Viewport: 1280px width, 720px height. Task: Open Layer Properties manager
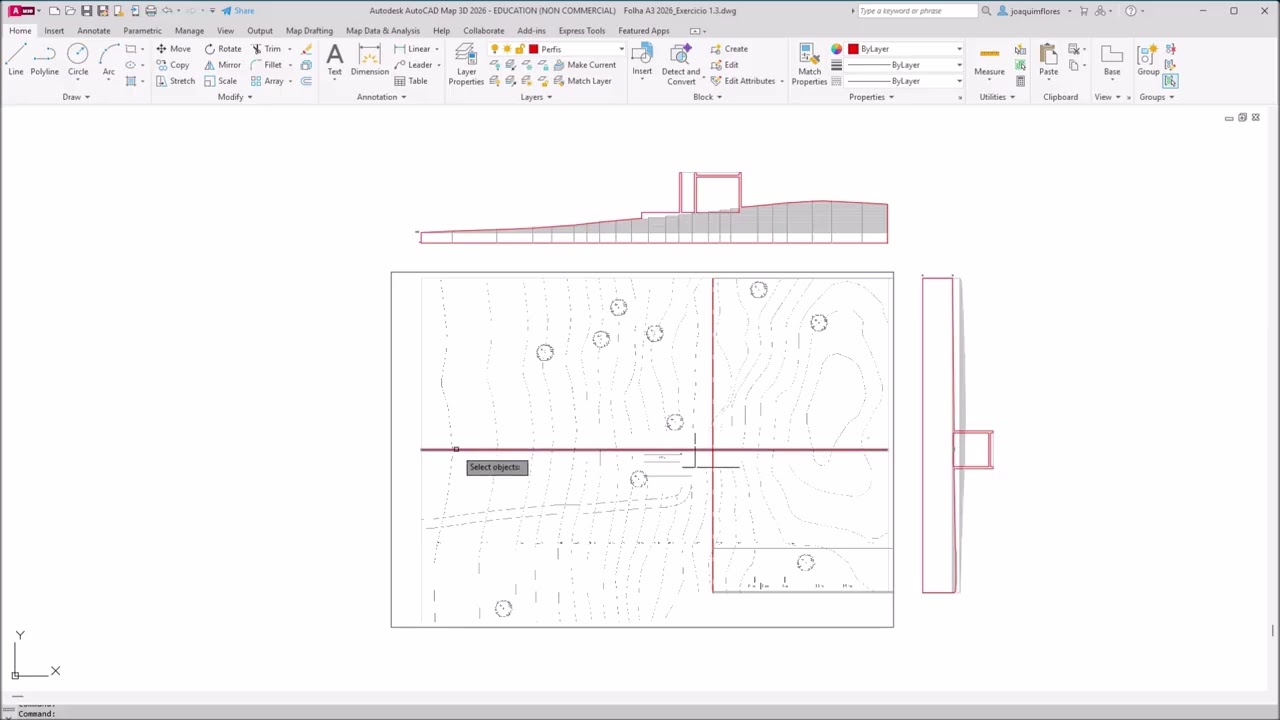coord(466,63)
